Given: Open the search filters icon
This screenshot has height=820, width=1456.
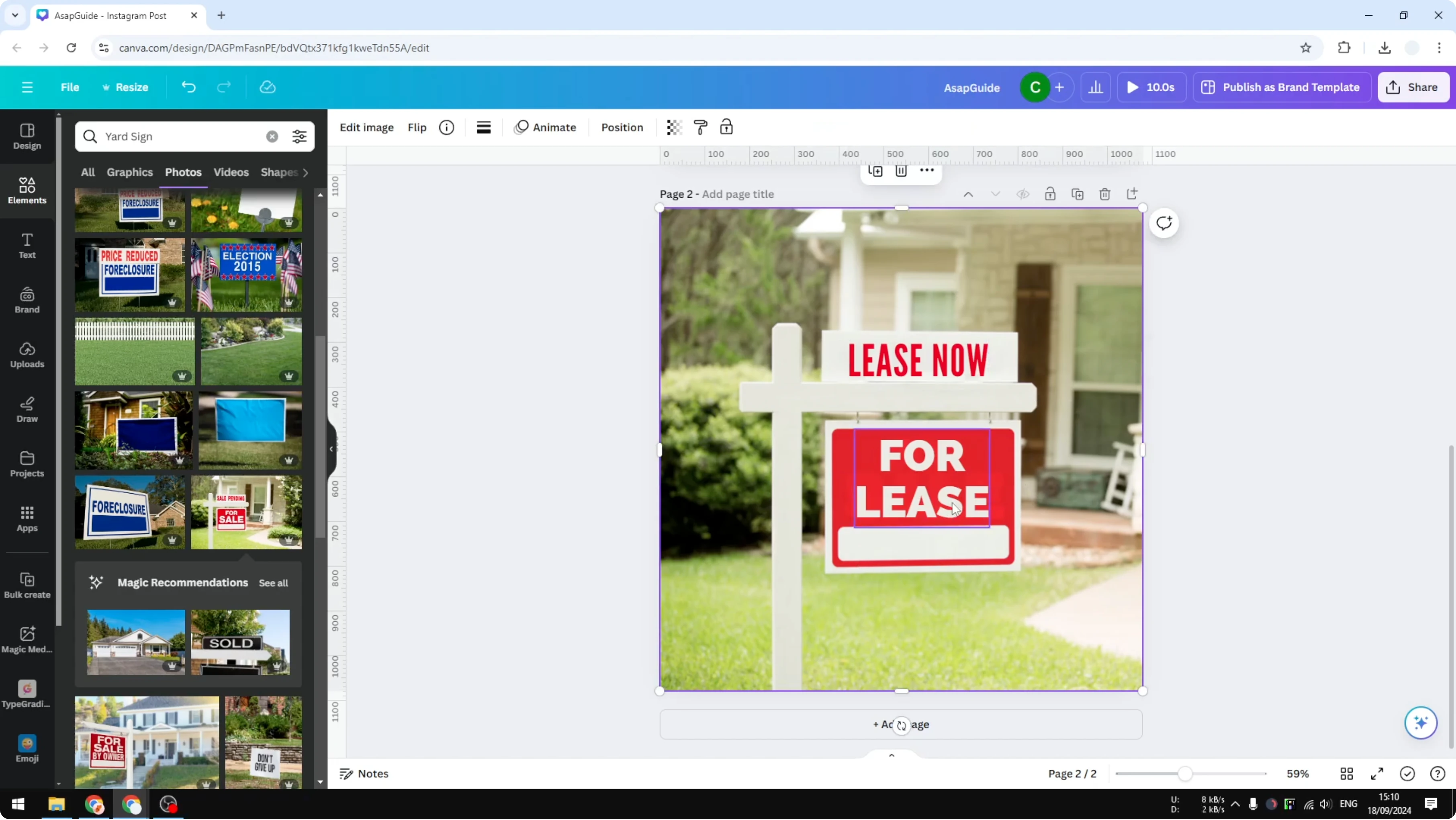Looking at the screenshot, I should pyautogui.click(x=299, y=136).
